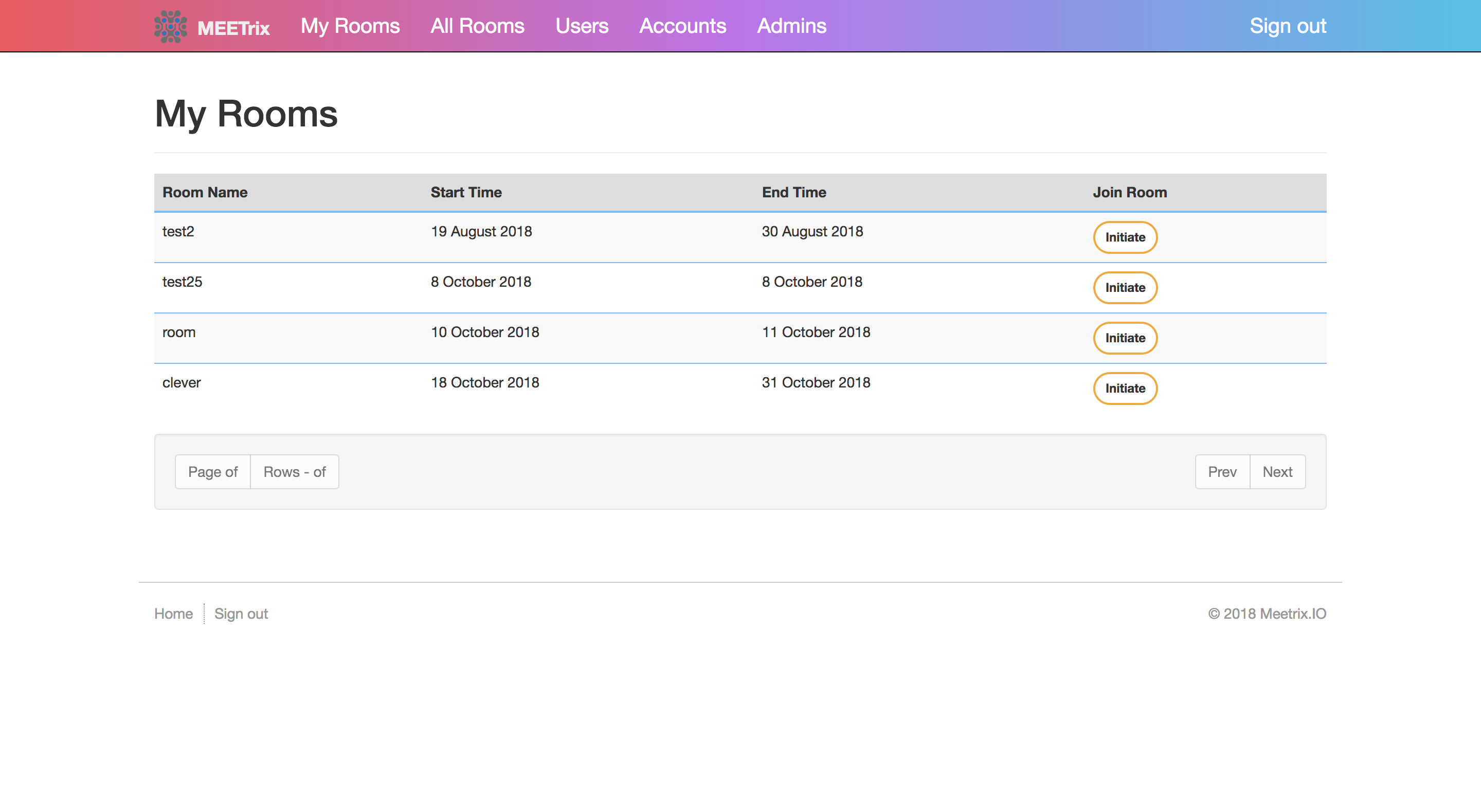Screen dimensions: 1481x812
Task: Open the Admins page
Action: pos(792,26)
